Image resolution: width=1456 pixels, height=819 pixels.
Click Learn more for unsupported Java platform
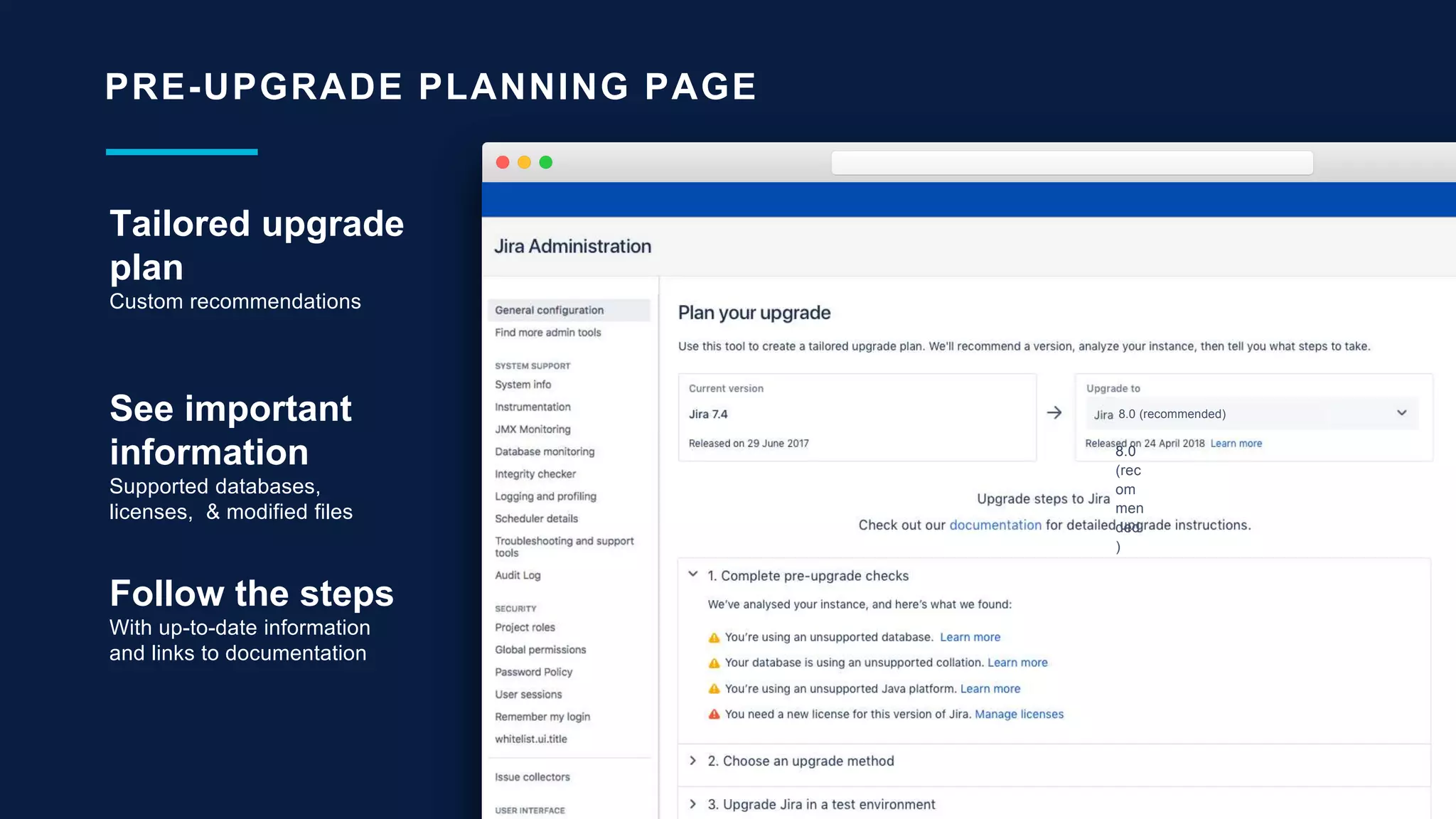pyautogui.click(x=990, y=689)
